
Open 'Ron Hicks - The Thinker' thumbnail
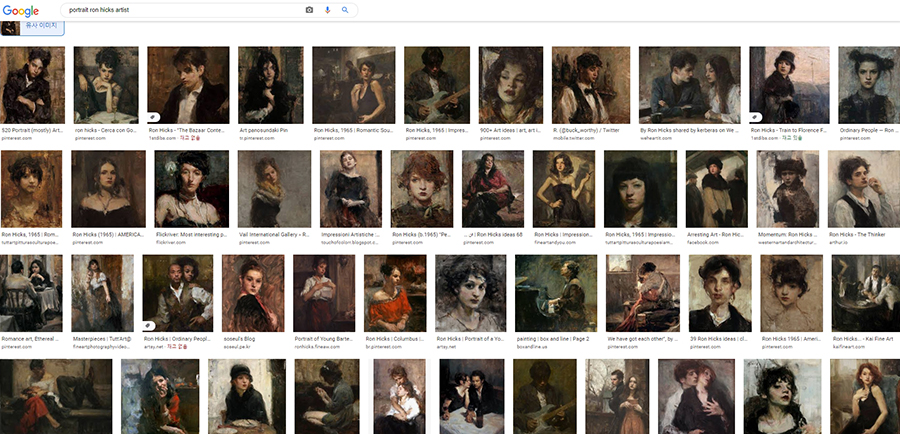[864, 189]
